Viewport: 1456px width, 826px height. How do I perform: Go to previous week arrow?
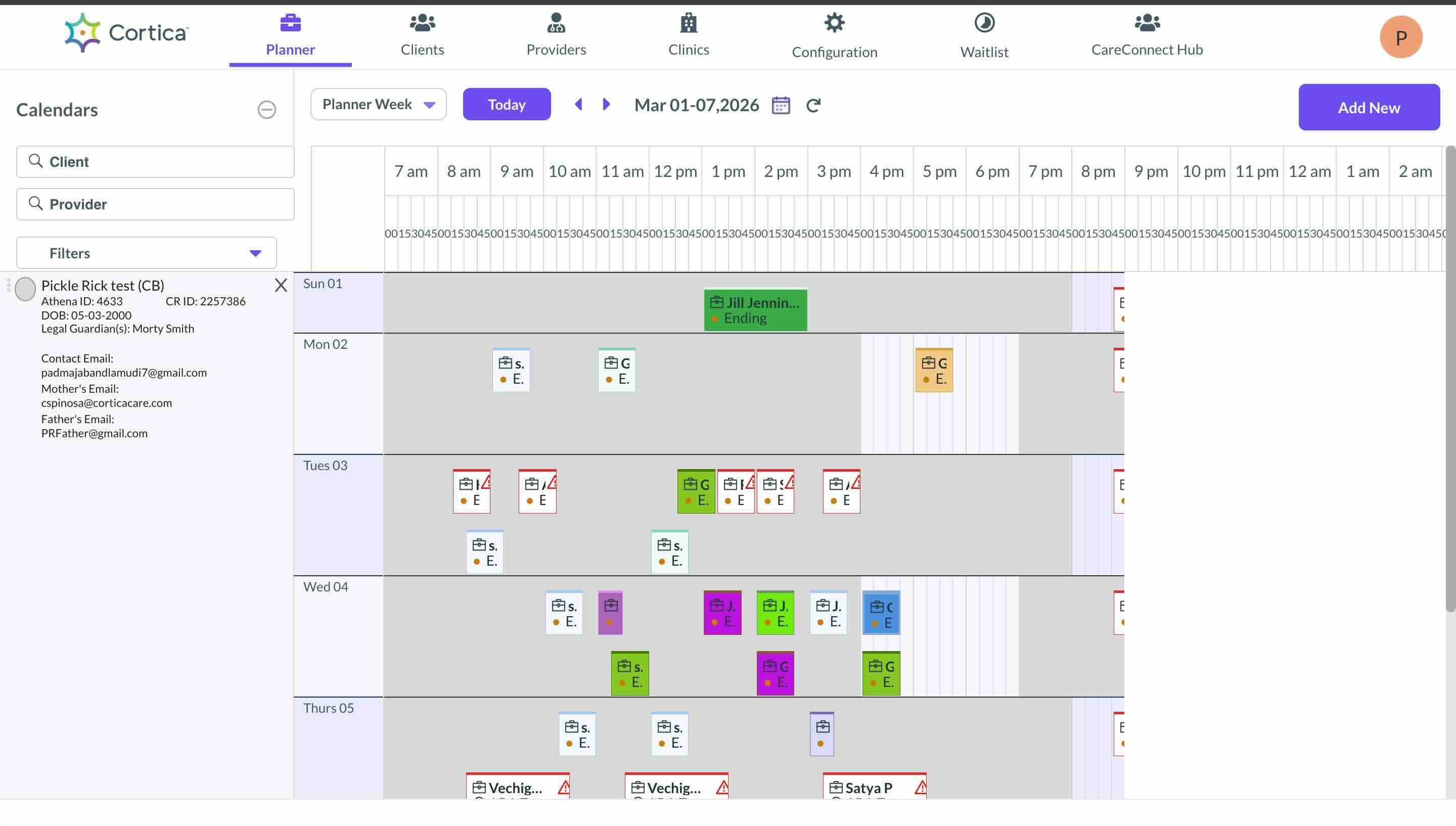pyautogui.click(x=578, y=104)
